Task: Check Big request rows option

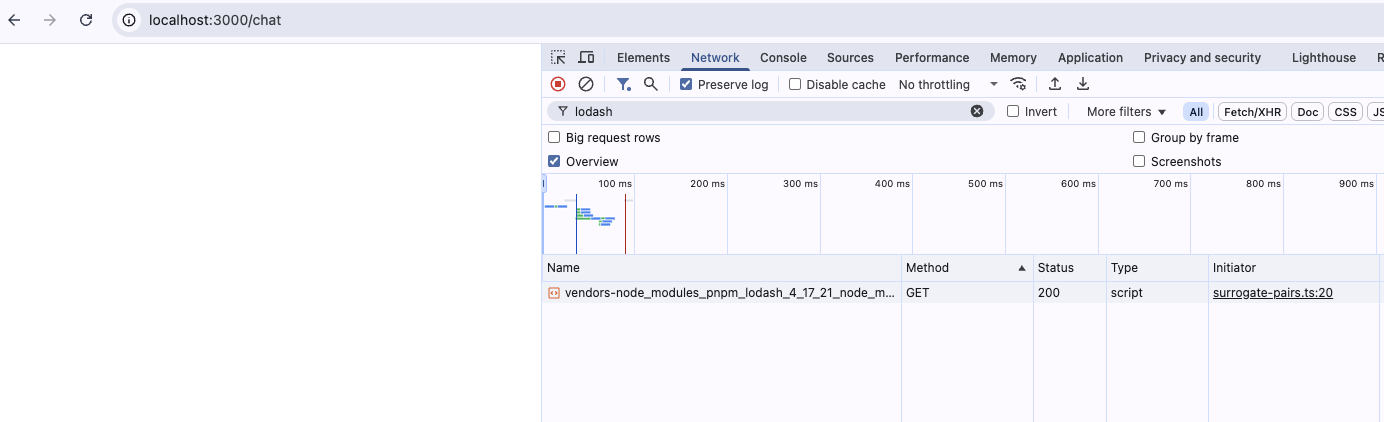Action: click(x=554, y=137)
